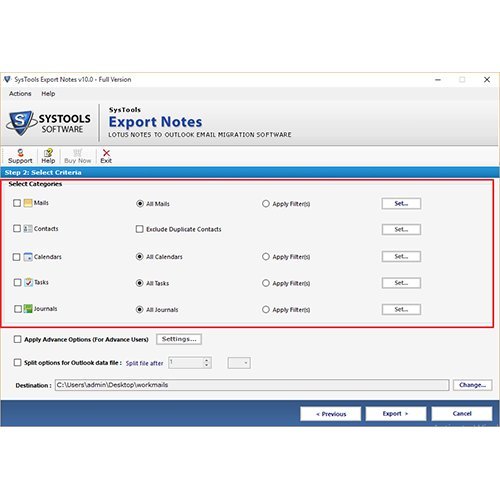Click Set button in Mails row
This screenshot has width=500, height=500.
point(401,204)
